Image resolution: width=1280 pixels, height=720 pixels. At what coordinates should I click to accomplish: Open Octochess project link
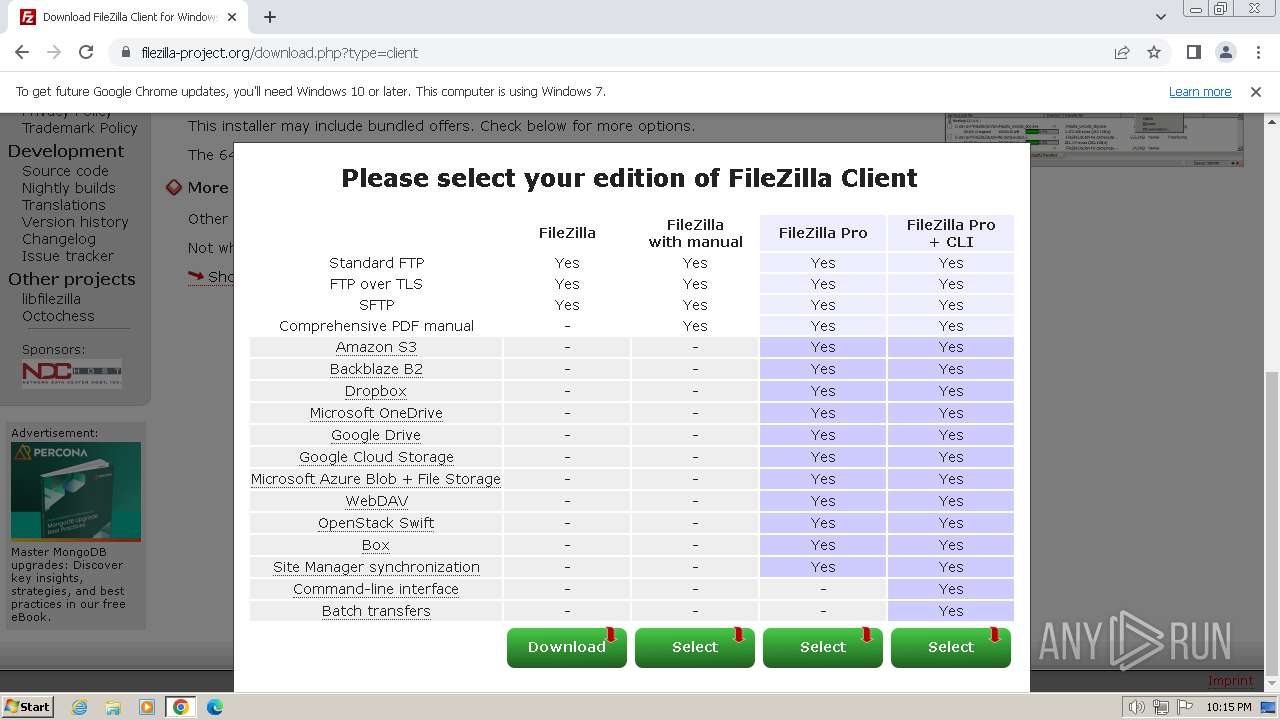click(x=58, y=316)
